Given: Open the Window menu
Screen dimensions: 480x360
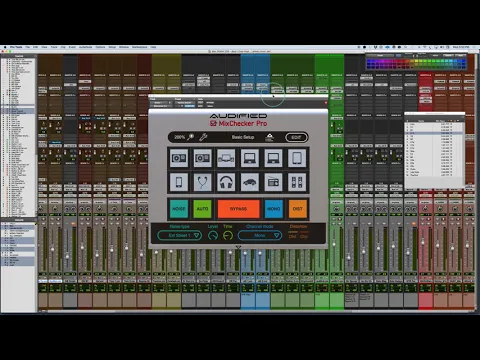Looking at the screenshot, I should coord(124,47).
